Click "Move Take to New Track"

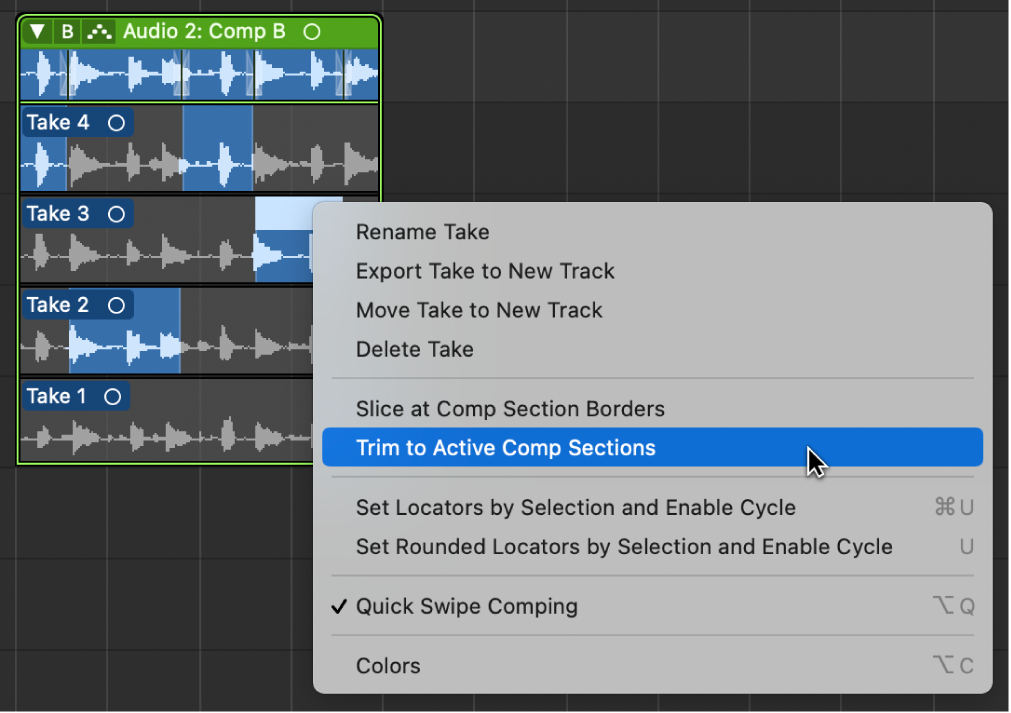pyautogui.click(x=479, y=310)
